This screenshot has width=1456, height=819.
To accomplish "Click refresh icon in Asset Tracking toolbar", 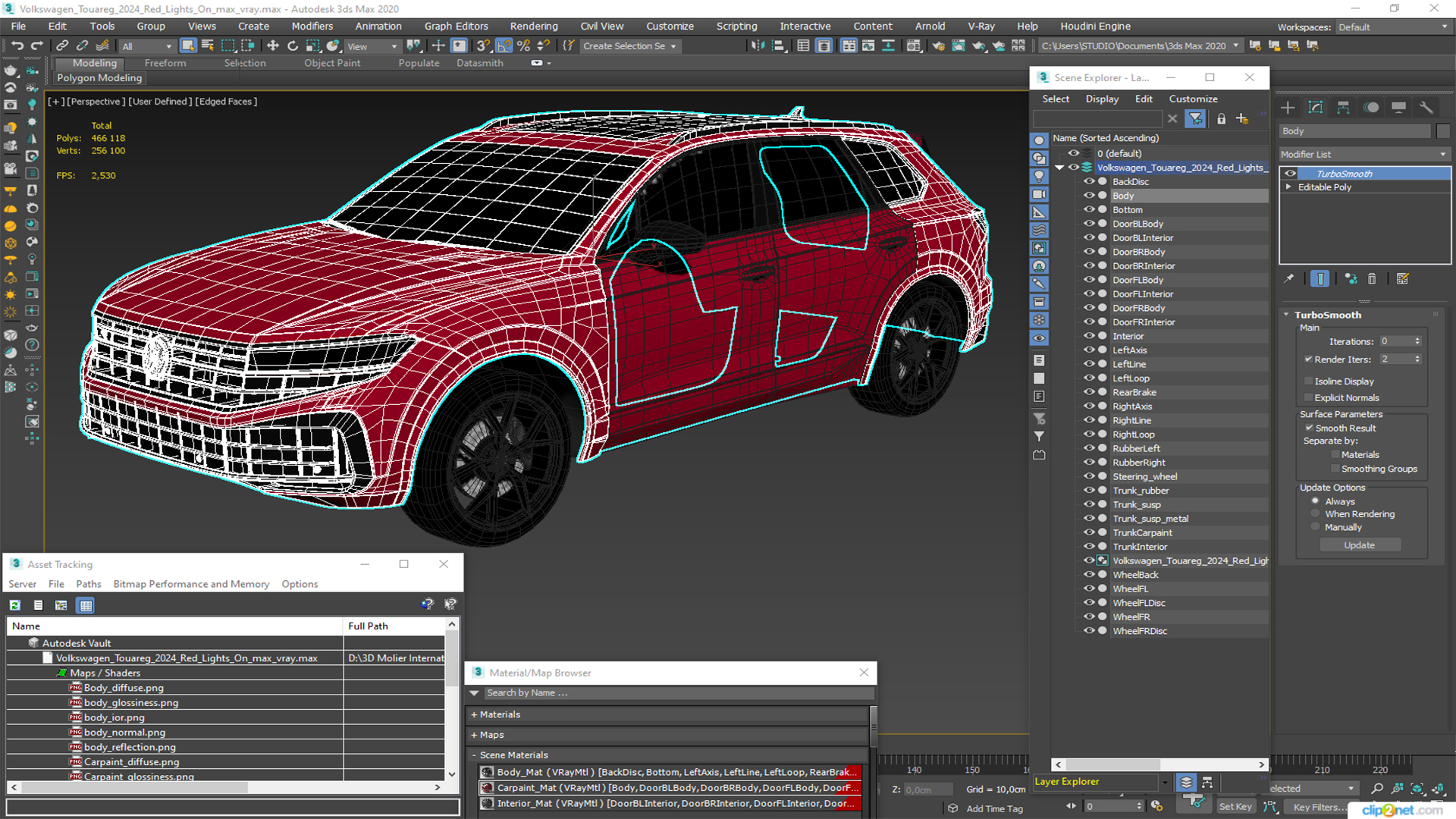I will 15,605.
